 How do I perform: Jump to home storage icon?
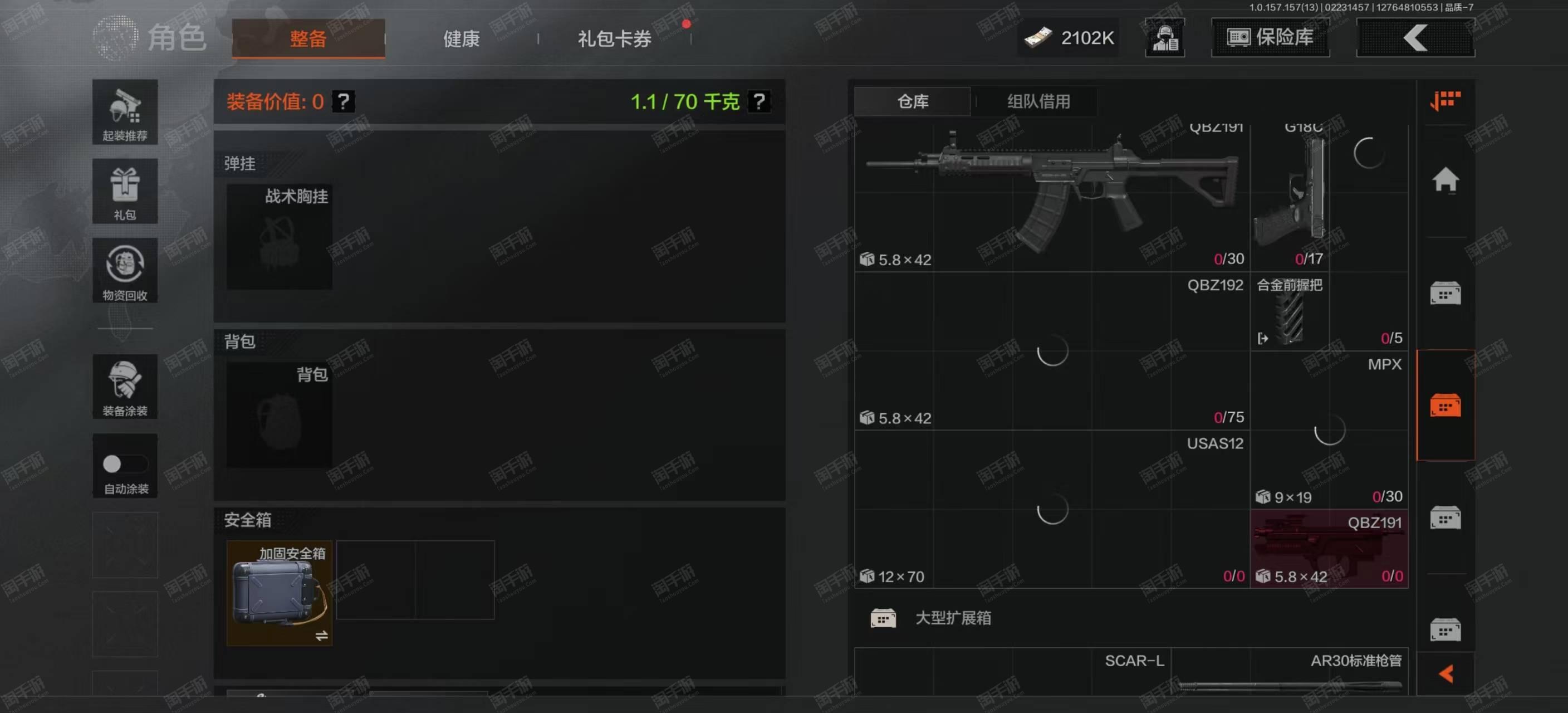pos(1445,181)
